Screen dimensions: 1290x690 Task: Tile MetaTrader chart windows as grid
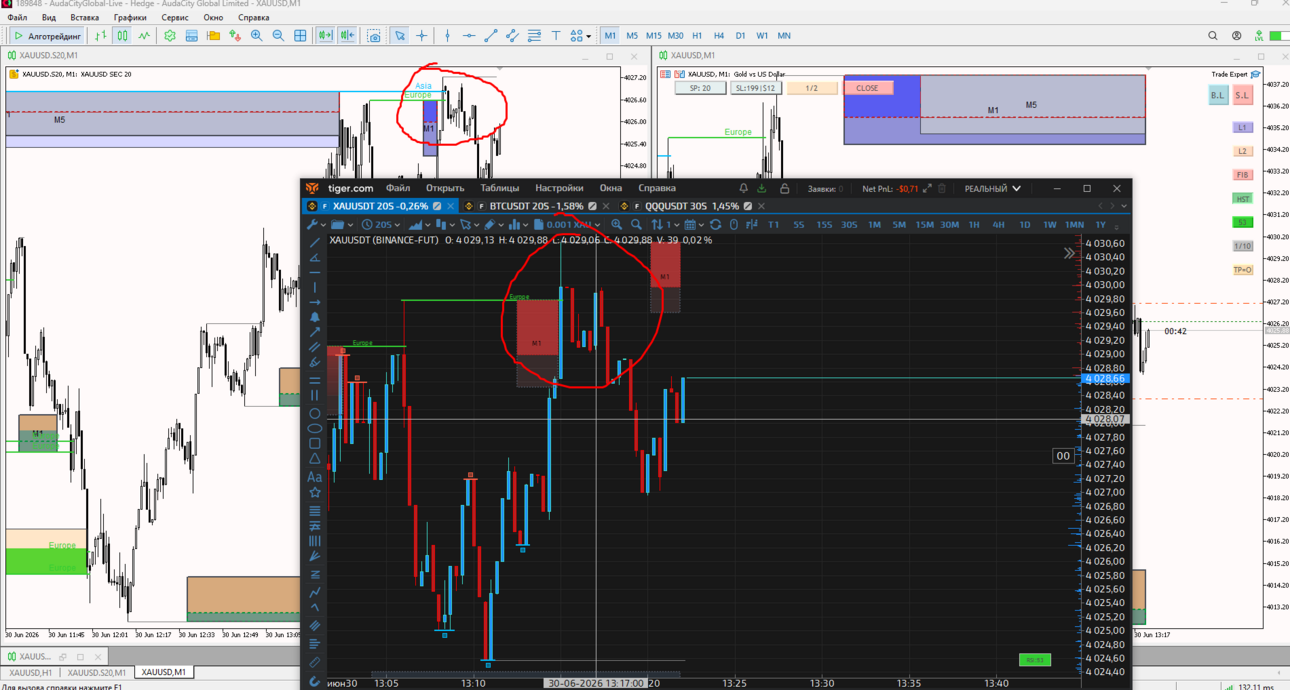(x=300, y=36)
